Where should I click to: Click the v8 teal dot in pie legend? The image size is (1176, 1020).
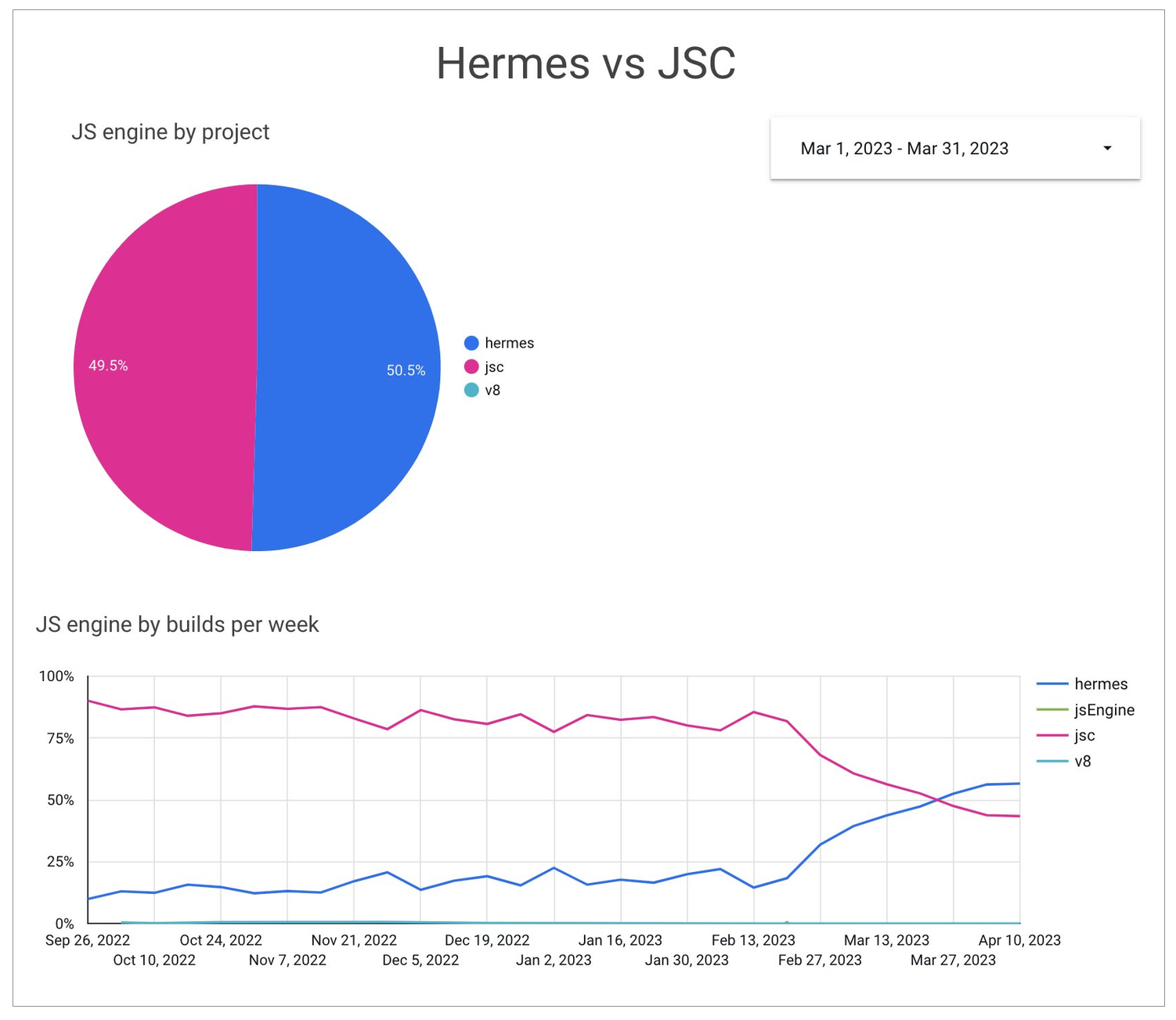[471, 390]
